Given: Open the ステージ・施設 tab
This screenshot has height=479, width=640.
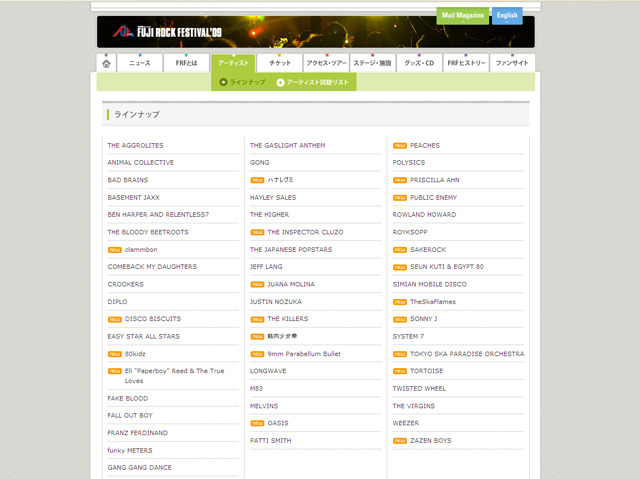Looking at the screenshot, I should 373,63.
